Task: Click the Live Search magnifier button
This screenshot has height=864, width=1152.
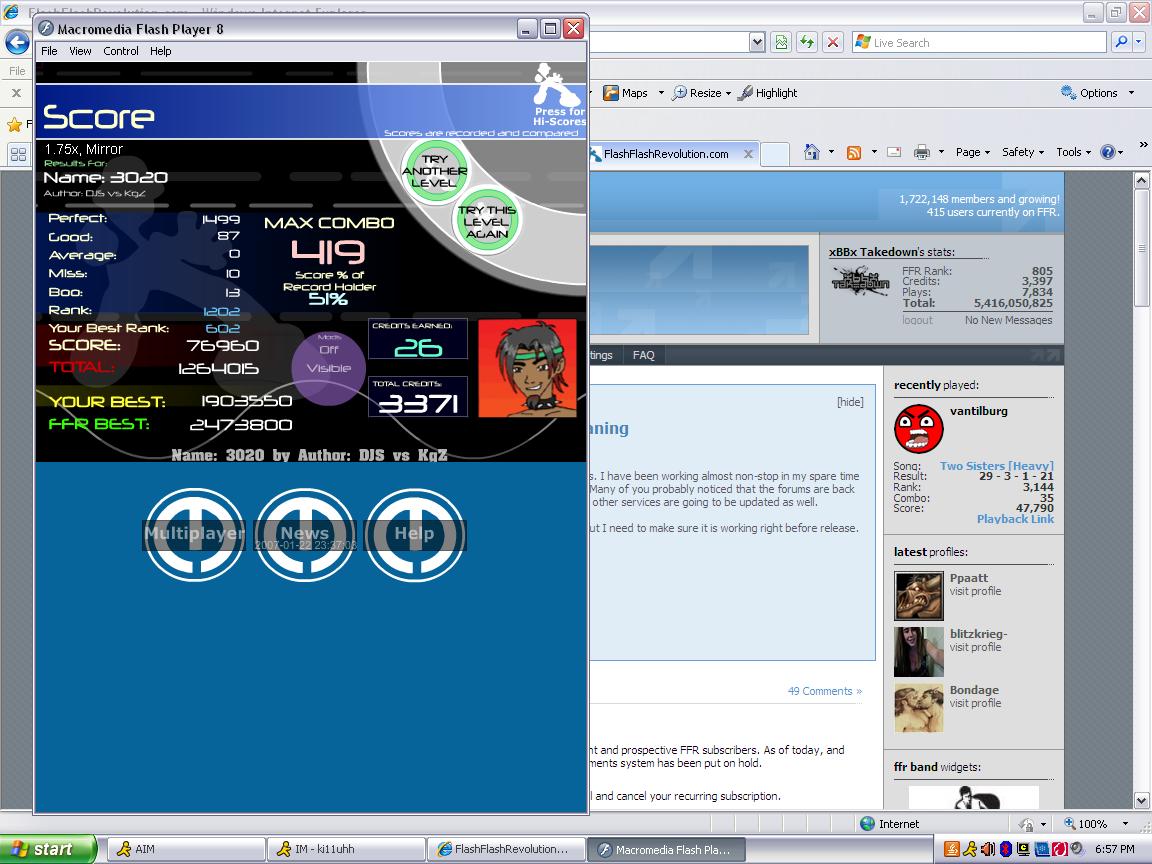Action: (1121, 42)
